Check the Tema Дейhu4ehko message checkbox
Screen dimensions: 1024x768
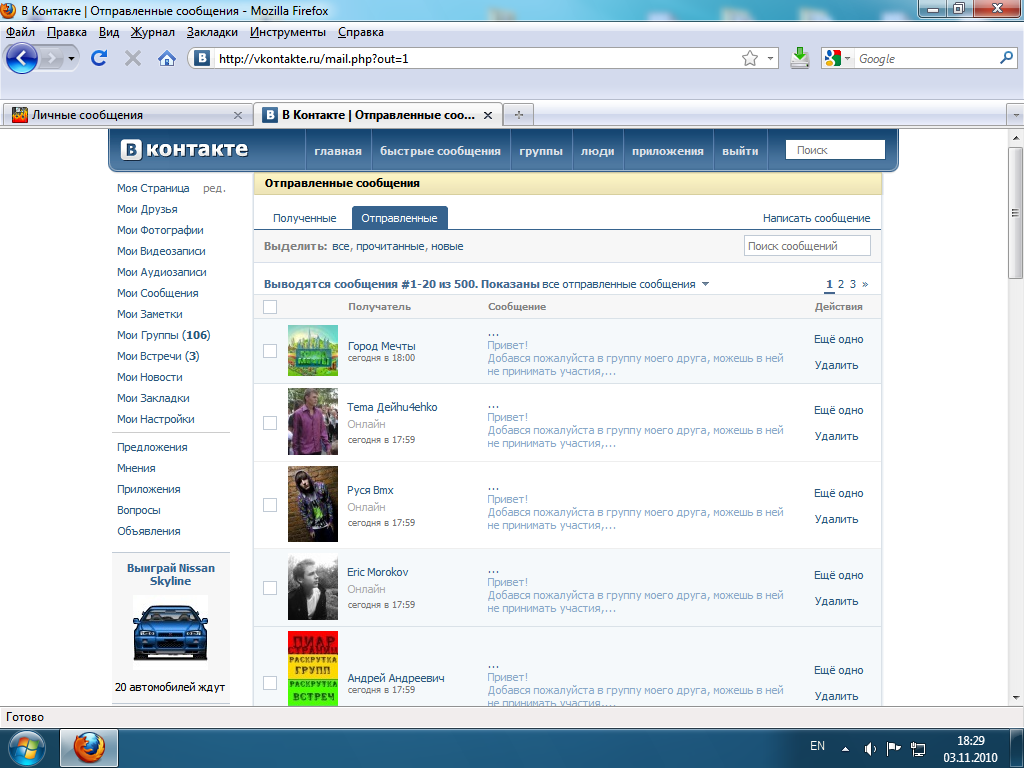(x=270, y=423)
